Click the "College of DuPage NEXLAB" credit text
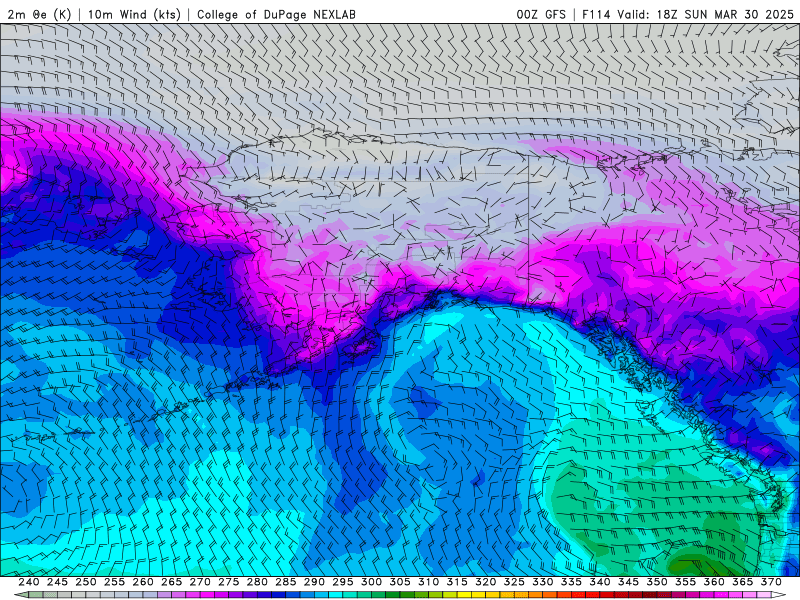This screenshot has width=800, height=600. coord(276,14)
